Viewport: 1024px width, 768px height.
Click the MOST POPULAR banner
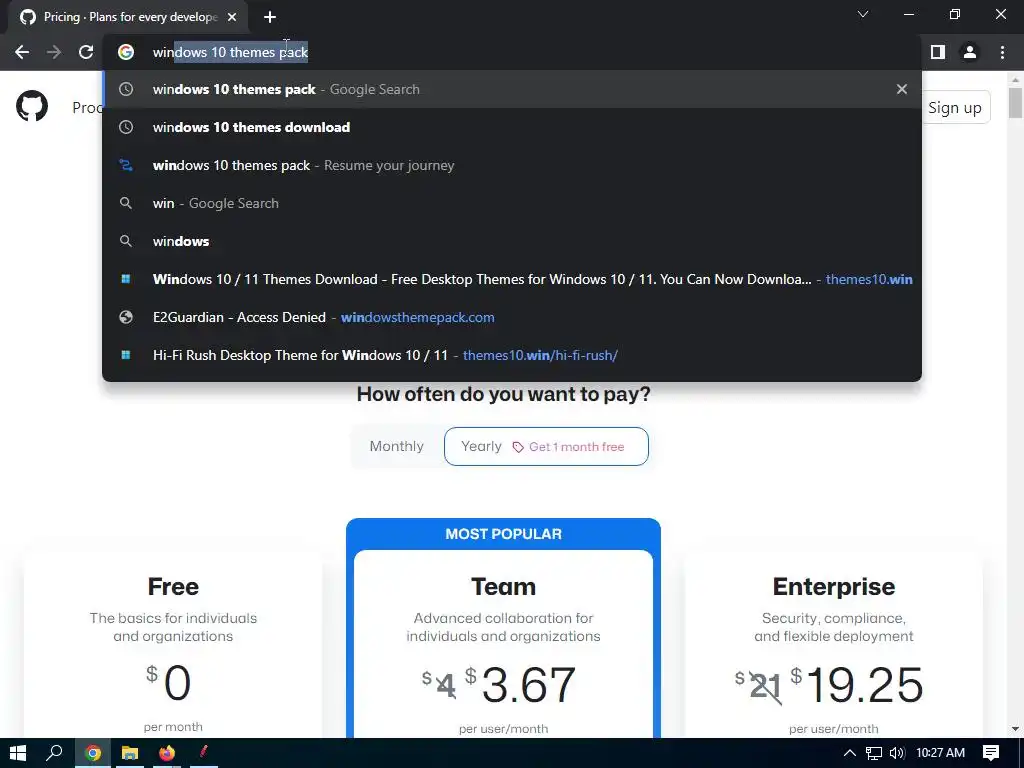click(x=503, y=534)
